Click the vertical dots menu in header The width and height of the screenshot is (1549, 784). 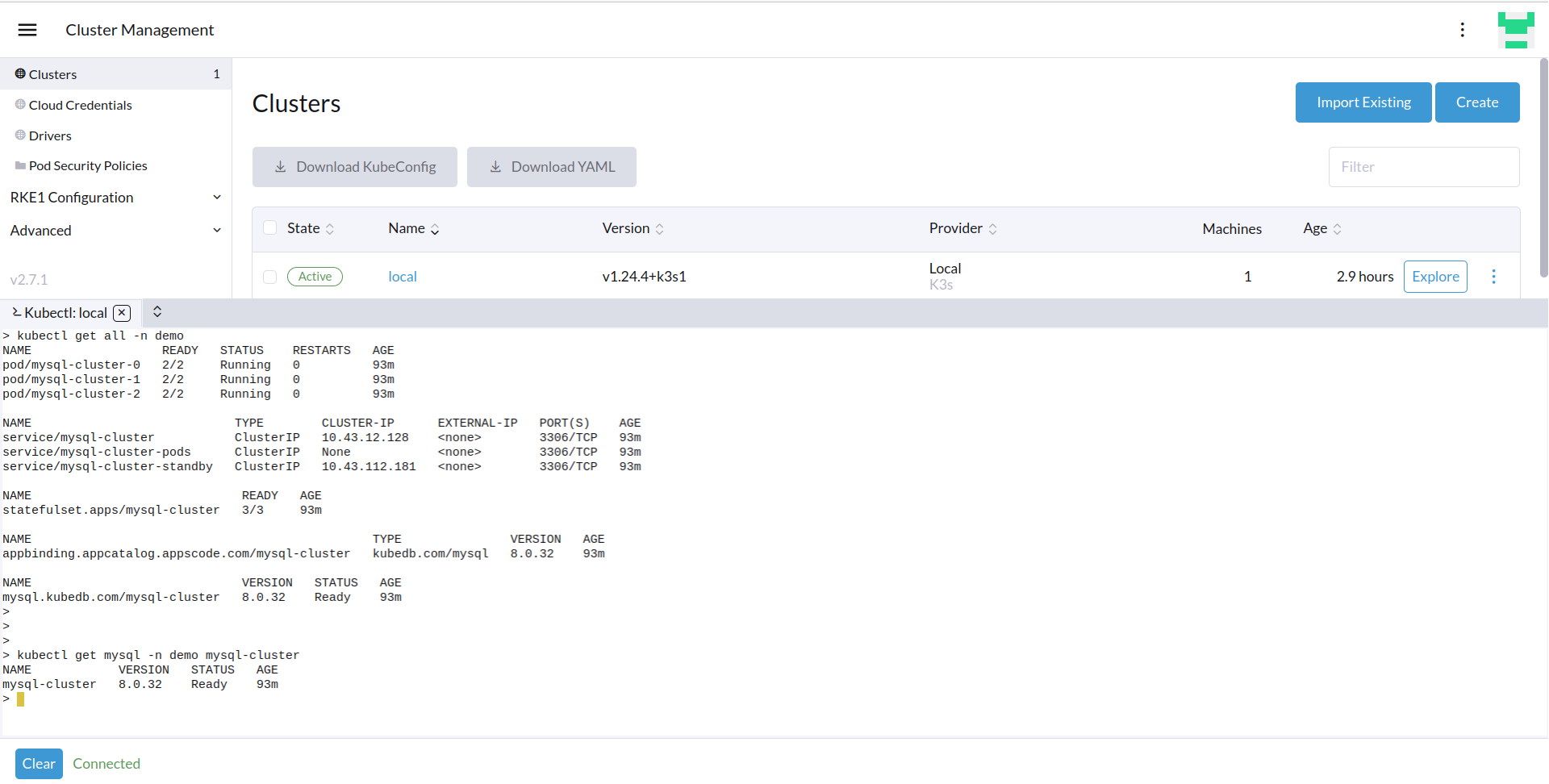[x=1462, y=30]
